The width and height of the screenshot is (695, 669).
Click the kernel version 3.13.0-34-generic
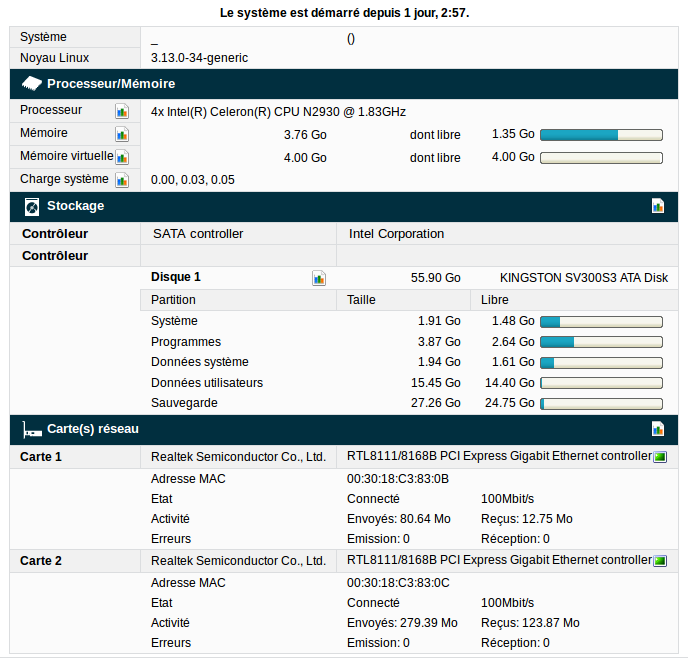pyautogui.click(x=201, y=58)
